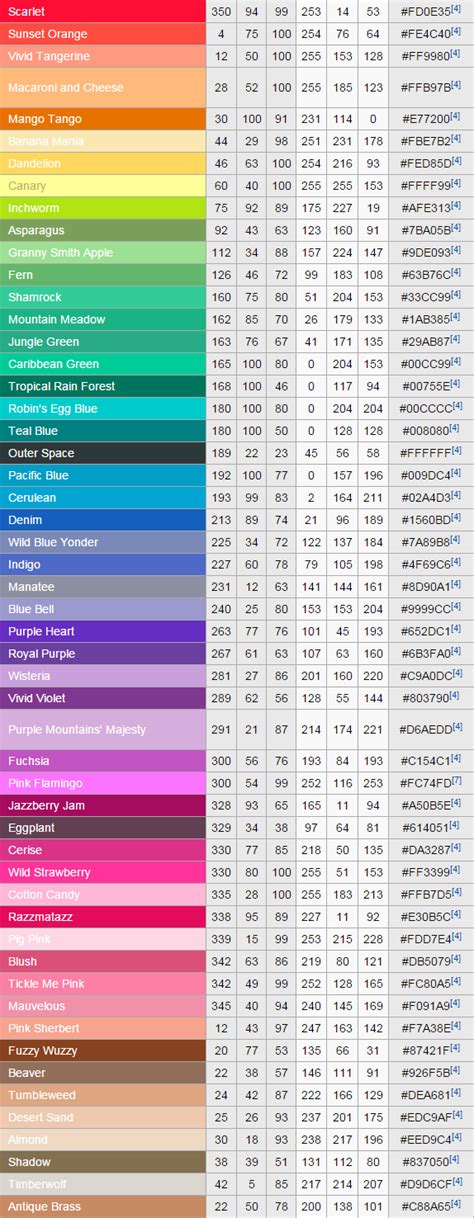Open reference [7] beside #FC74FD

coord(456,781)
